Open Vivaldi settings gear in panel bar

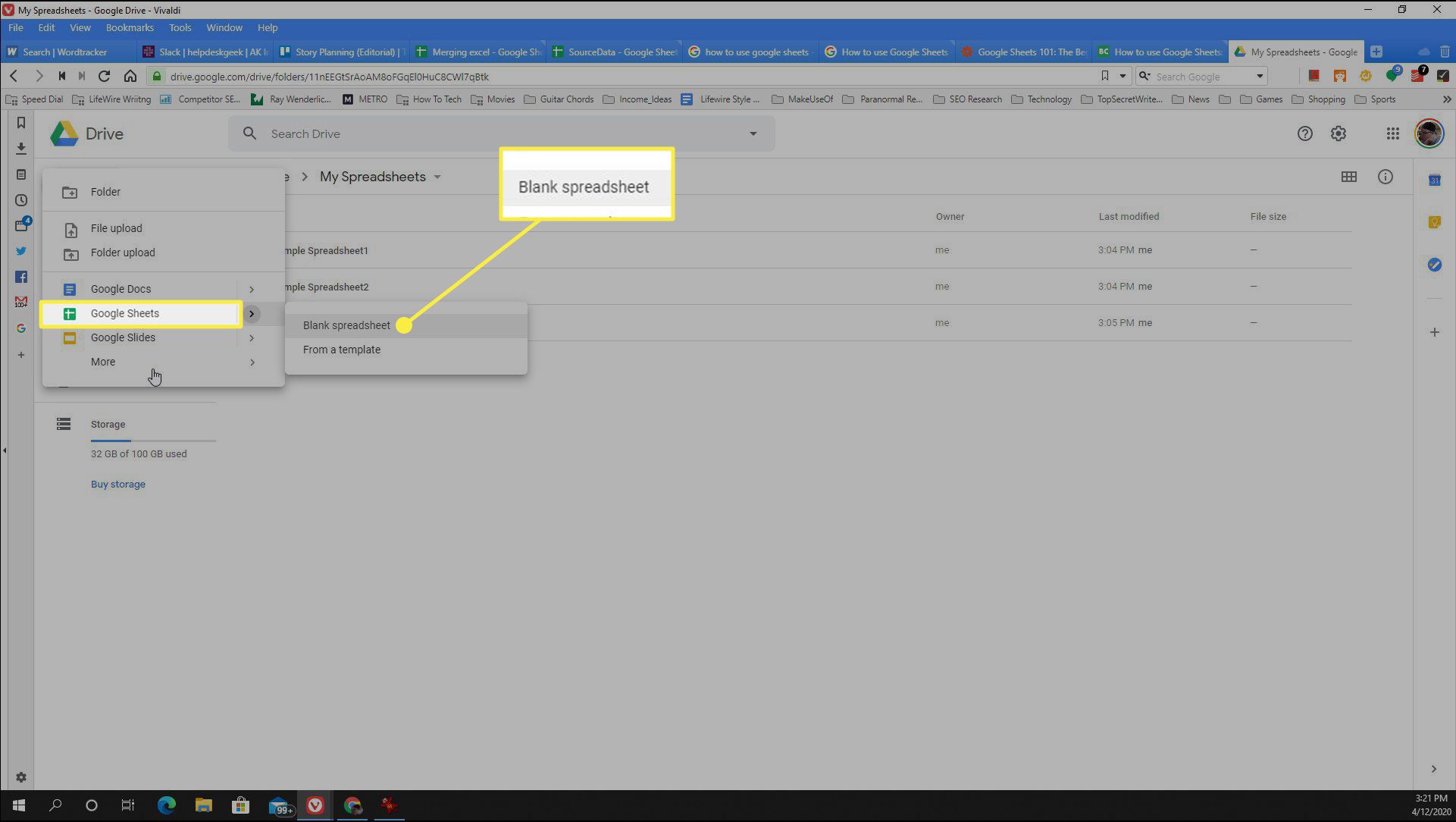click(x=21, y=777)
